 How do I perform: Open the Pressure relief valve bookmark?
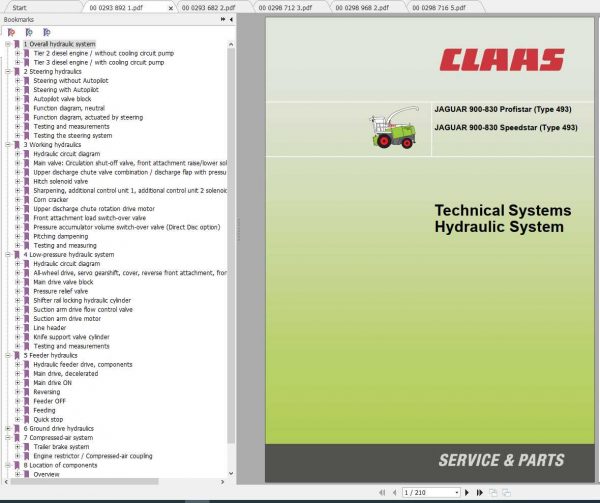[60, 291]
